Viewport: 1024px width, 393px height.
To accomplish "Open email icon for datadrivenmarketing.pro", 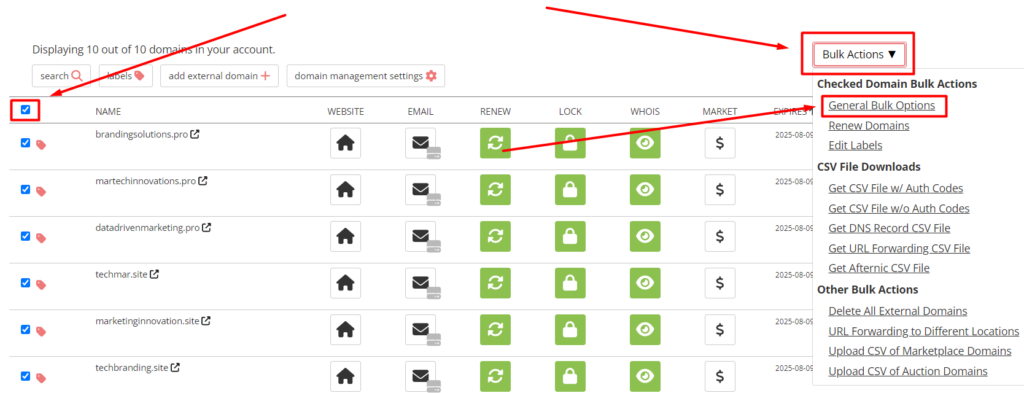I will [421, 236].
